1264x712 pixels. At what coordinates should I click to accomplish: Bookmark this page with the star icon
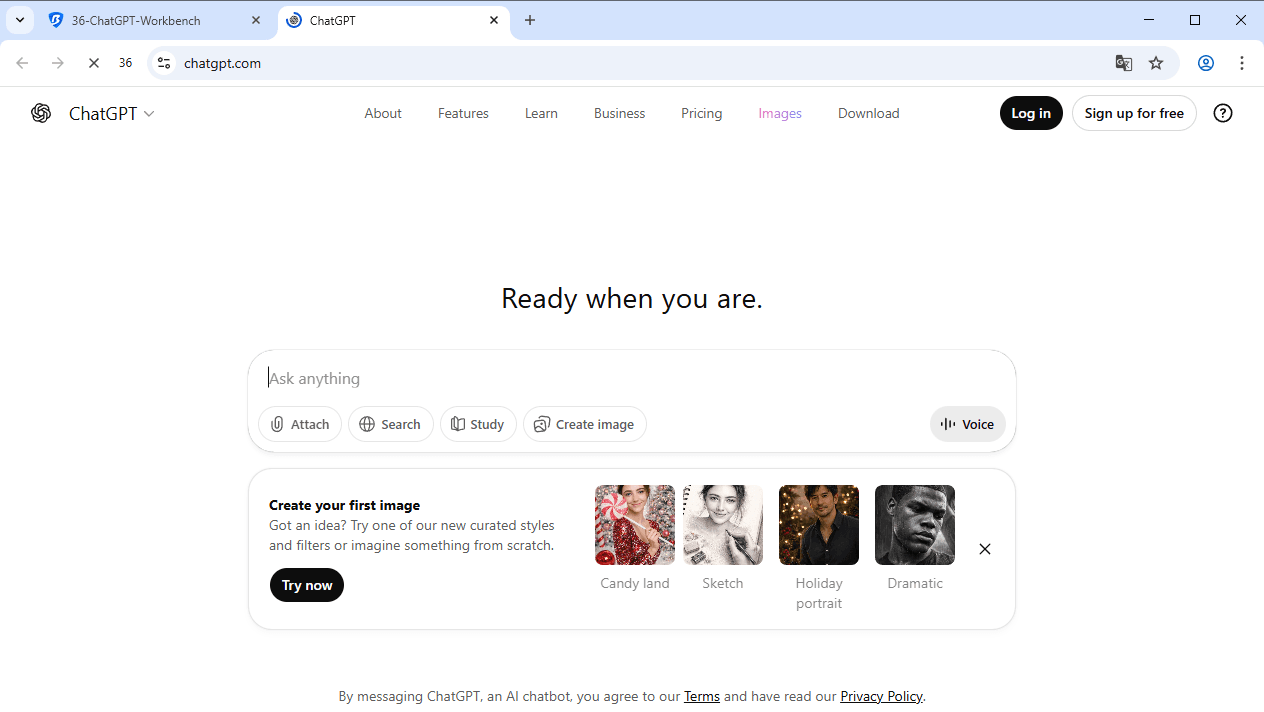1156,62
